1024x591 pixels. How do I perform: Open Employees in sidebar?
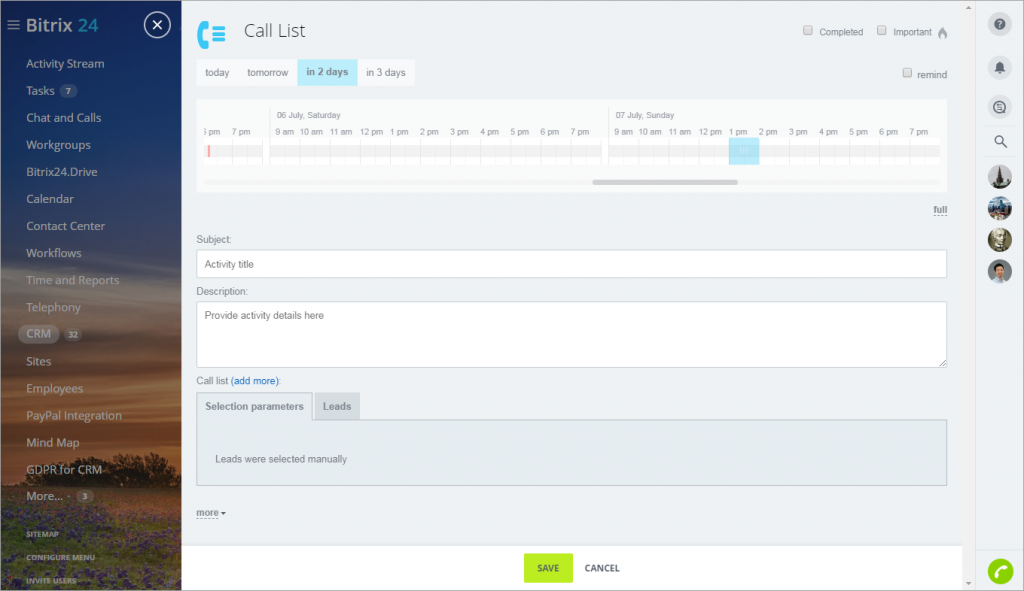click(55, 389)
